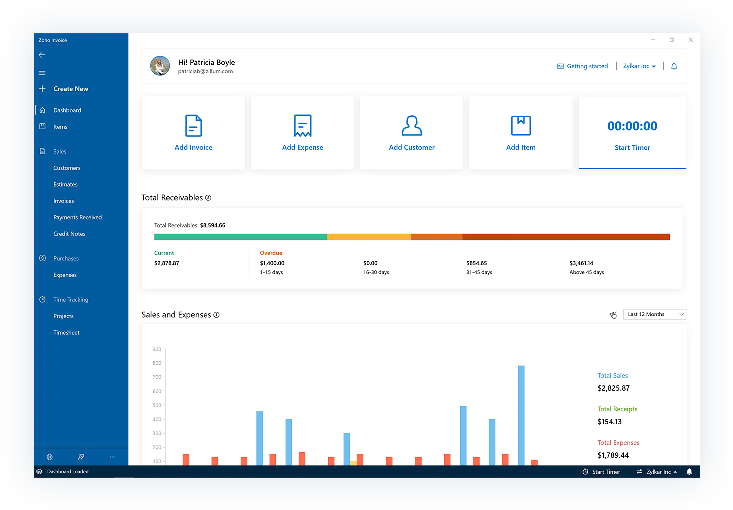
Task: Select Timesheet under Time Tracking
Action: click(x=66, y=332)
